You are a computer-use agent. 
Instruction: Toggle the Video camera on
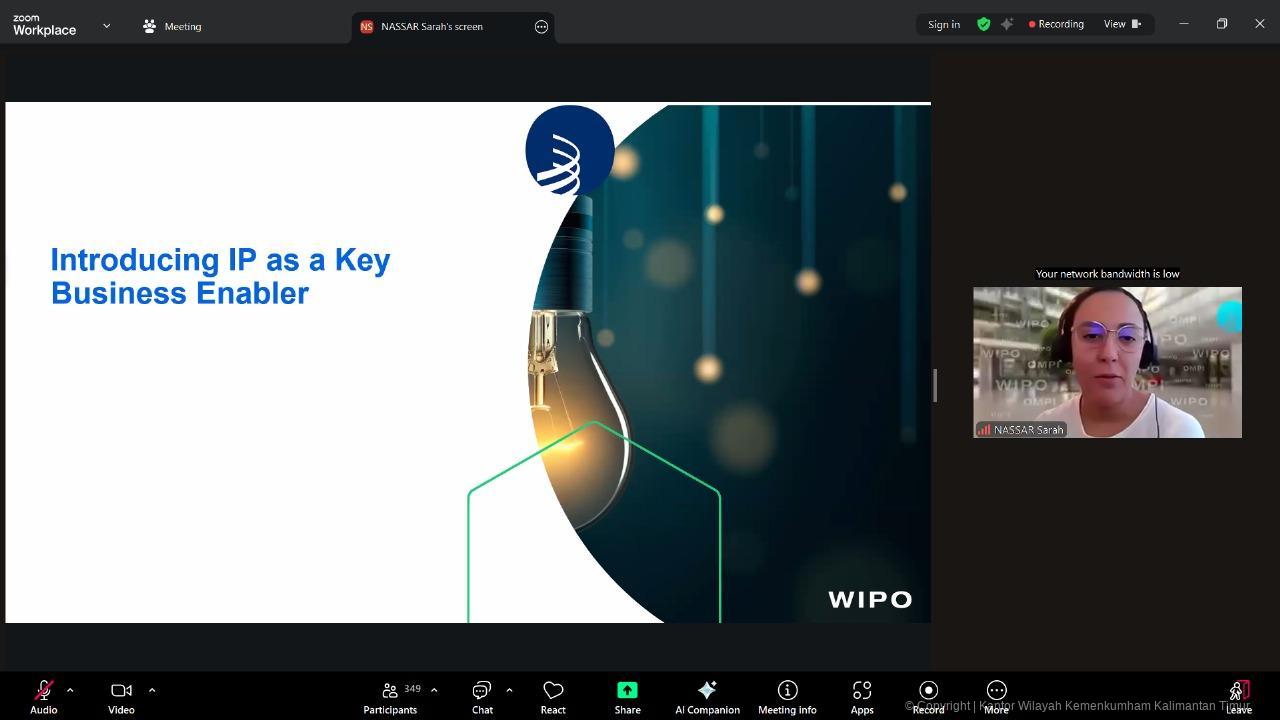tap(121, 697)
